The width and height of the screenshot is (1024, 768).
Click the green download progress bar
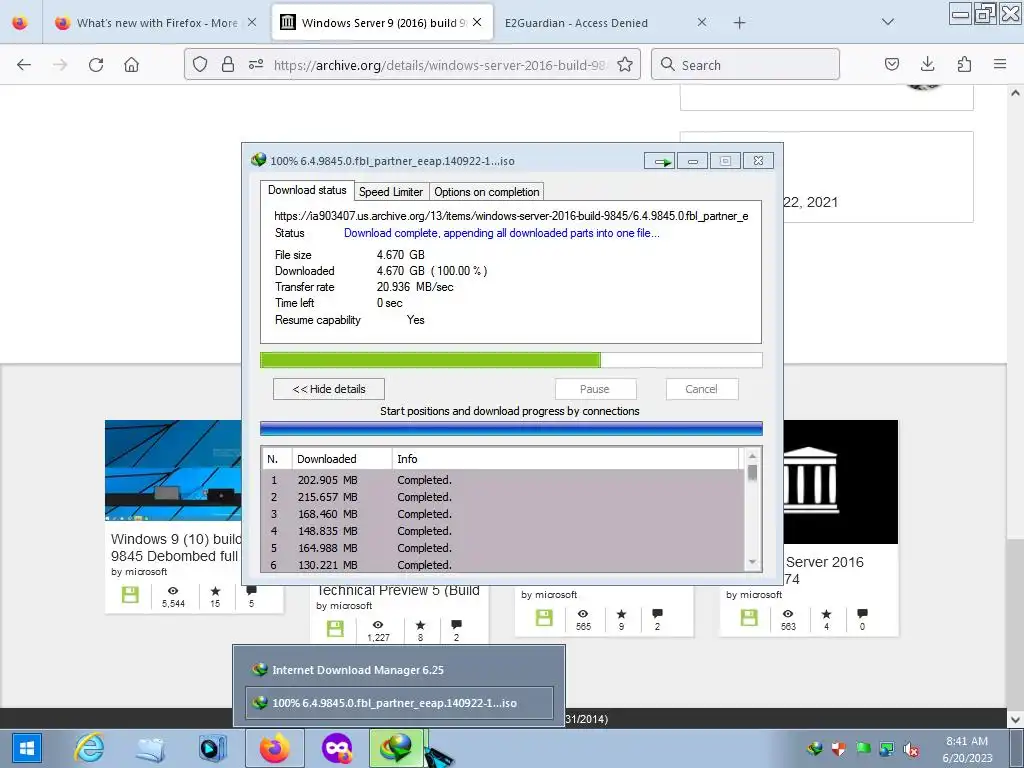pos(511,360)
